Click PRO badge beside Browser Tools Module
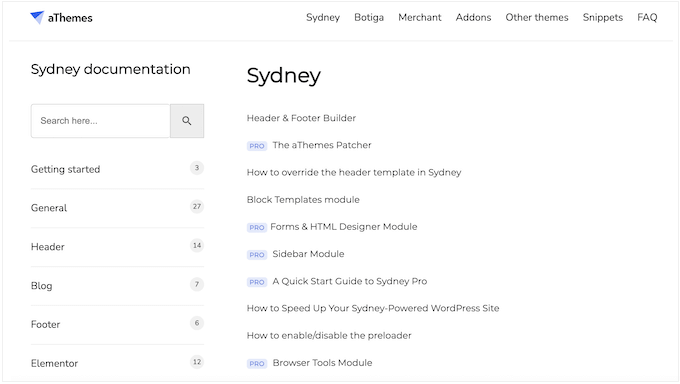Viewport: 680px width, 384px height. [257, 364]
